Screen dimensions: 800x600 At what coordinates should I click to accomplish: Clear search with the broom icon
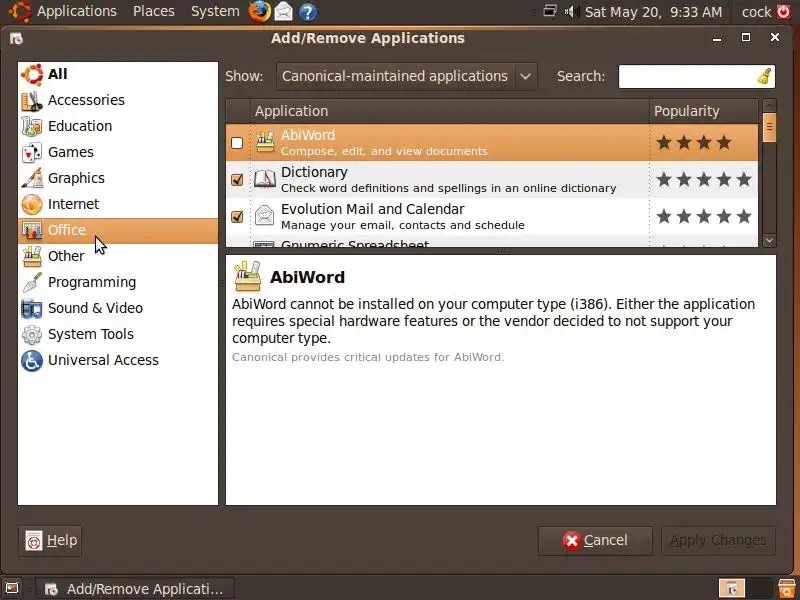[x=764, y=77]
